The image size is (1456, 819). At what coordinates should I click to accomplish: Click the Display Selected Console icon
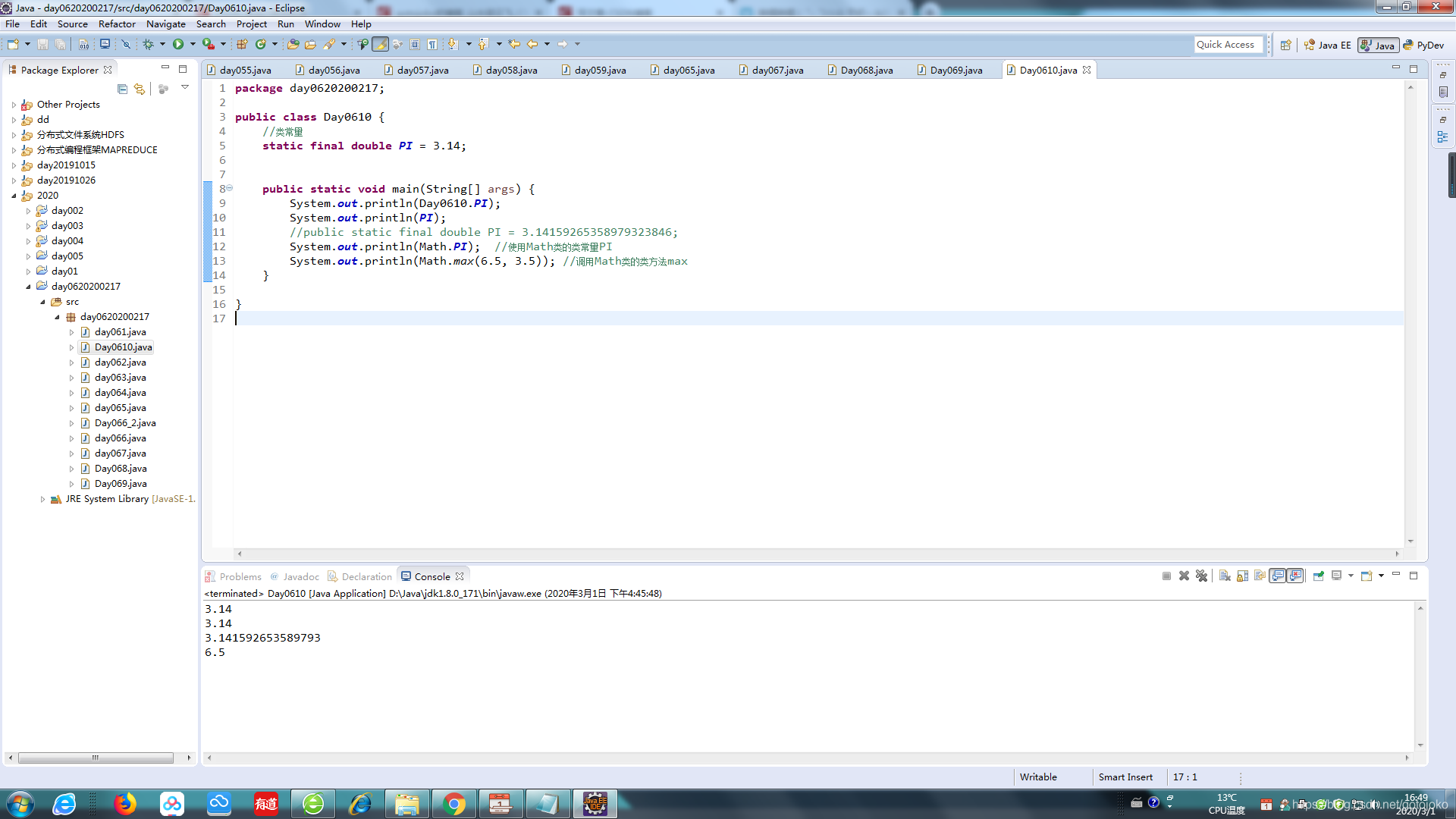click(1337, 576)
